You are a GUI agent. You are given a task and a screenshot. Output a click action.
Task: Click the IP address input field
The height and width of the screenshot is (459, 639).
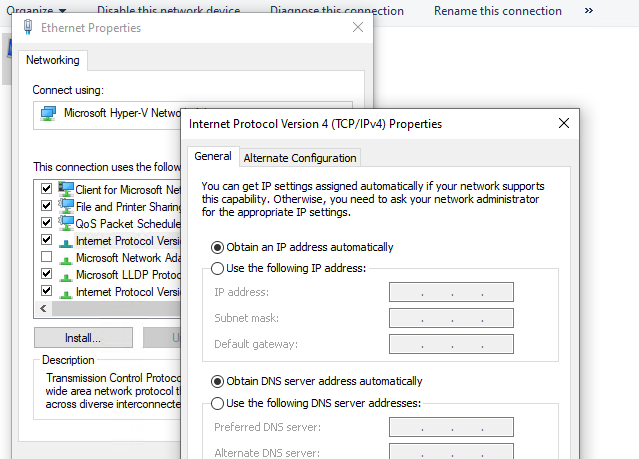451,292
